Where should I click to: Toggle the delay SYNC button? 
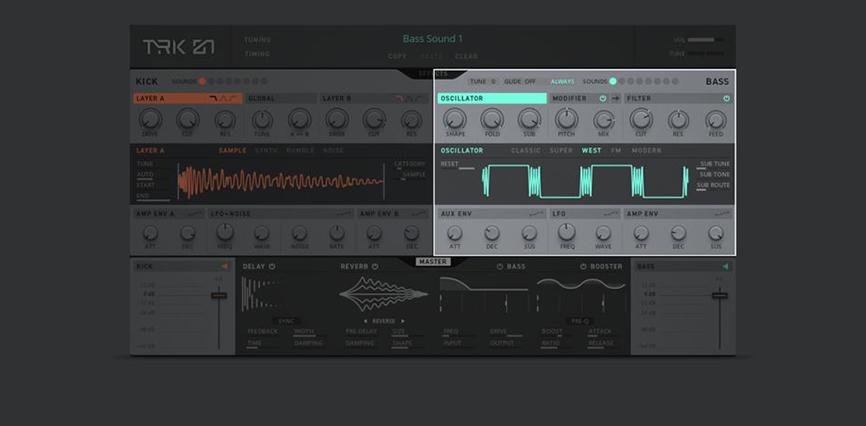click(x=286, y=321)
